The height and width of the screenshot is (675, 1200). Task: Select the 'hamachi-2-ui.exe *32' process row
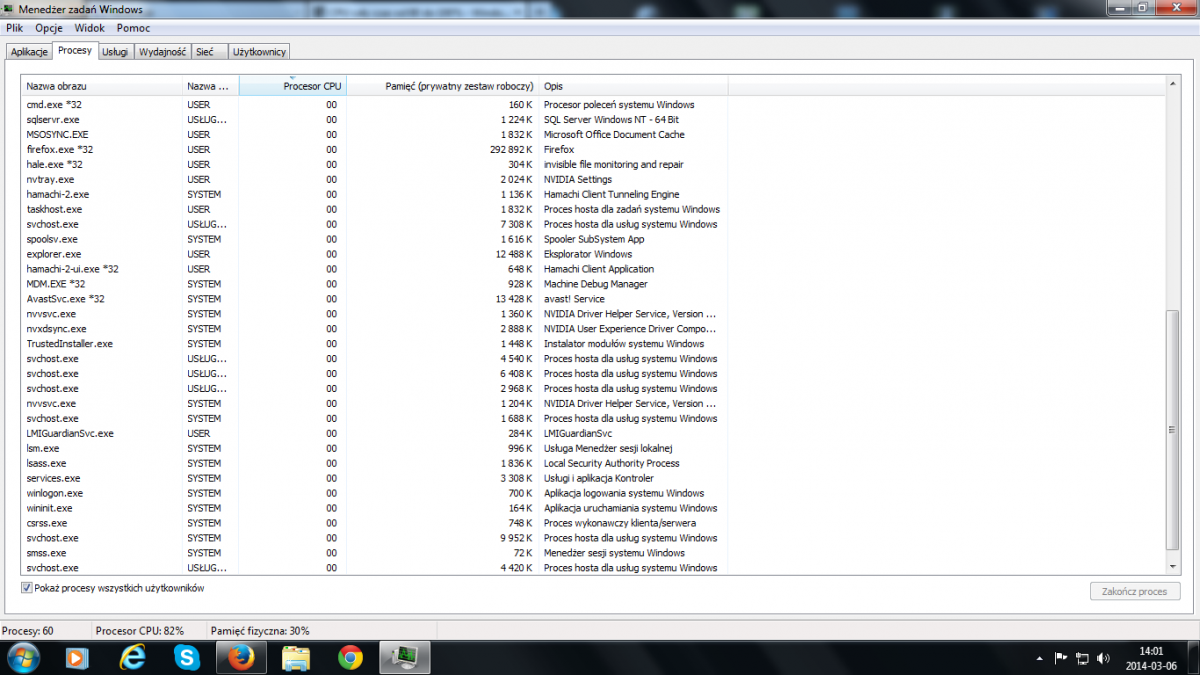(x=375, y=269)
